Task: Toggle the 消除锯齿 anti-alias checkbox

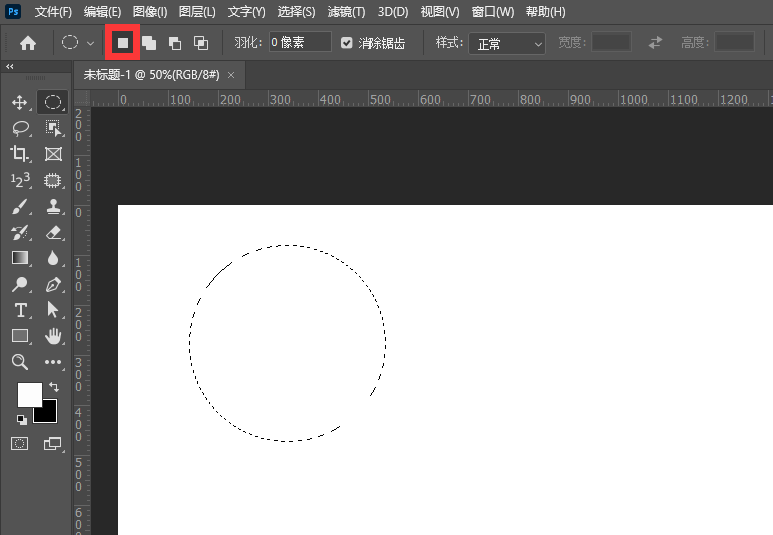Action: pos(347,43)
